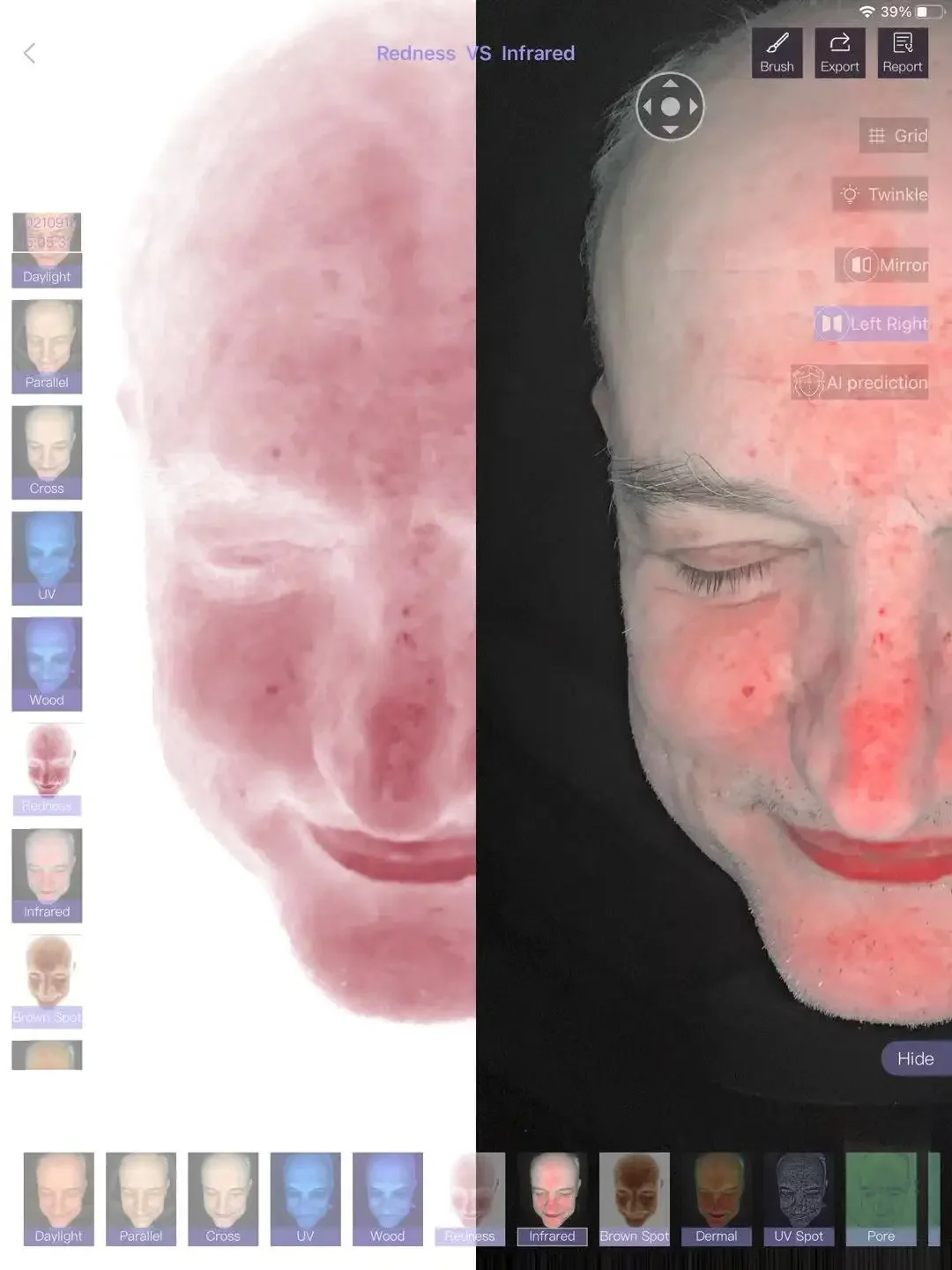Choose Brown Spot in the bottom strip
This screenshot has width=952, height=1270.
tap(635, 1199)
